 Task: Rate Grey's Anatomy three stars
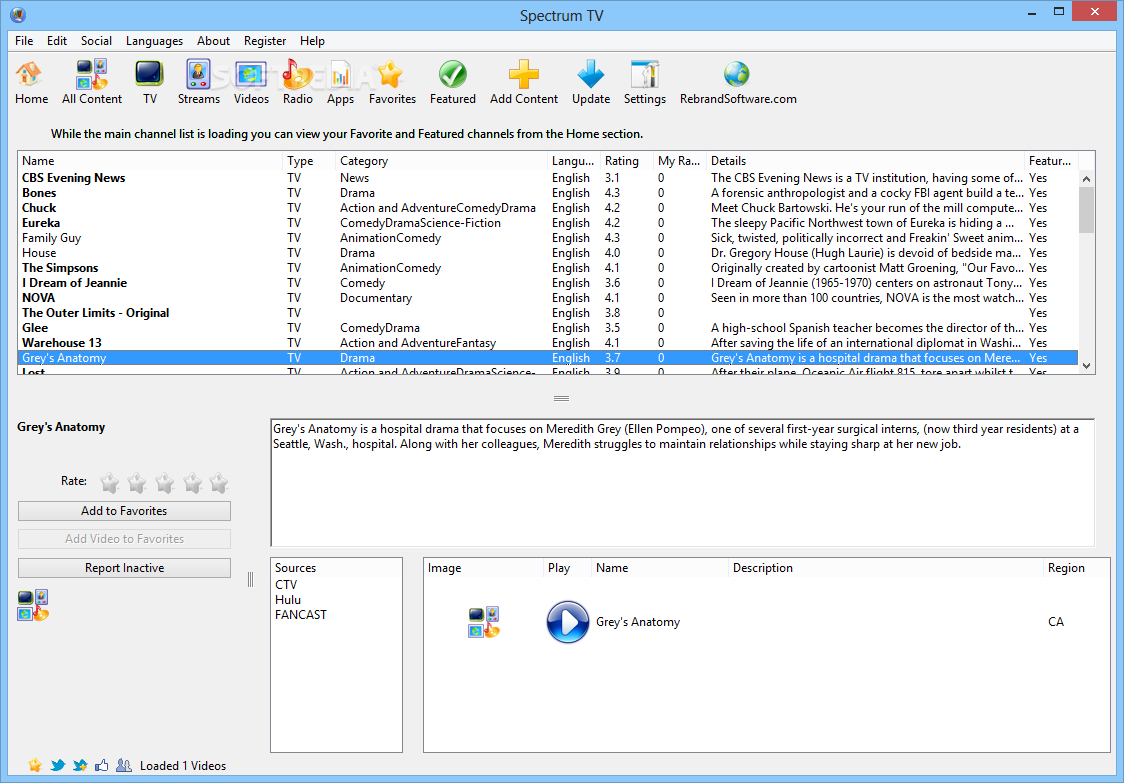pyautogui.click(x=165, y=483)
